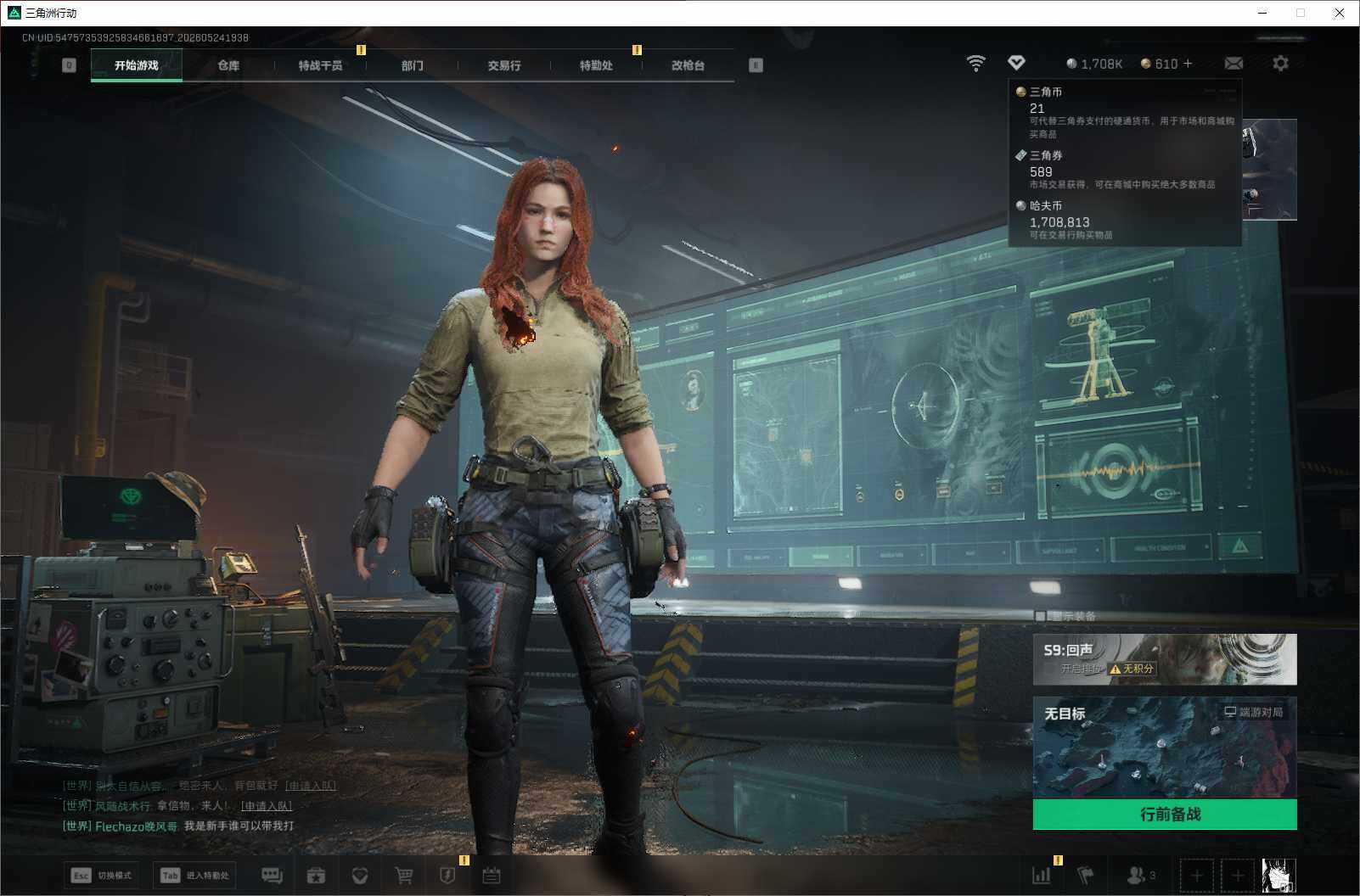Screen dimensions: 1360x896
Task: Open the S9:回声 season banner
Action: (x=1165, y=659)
